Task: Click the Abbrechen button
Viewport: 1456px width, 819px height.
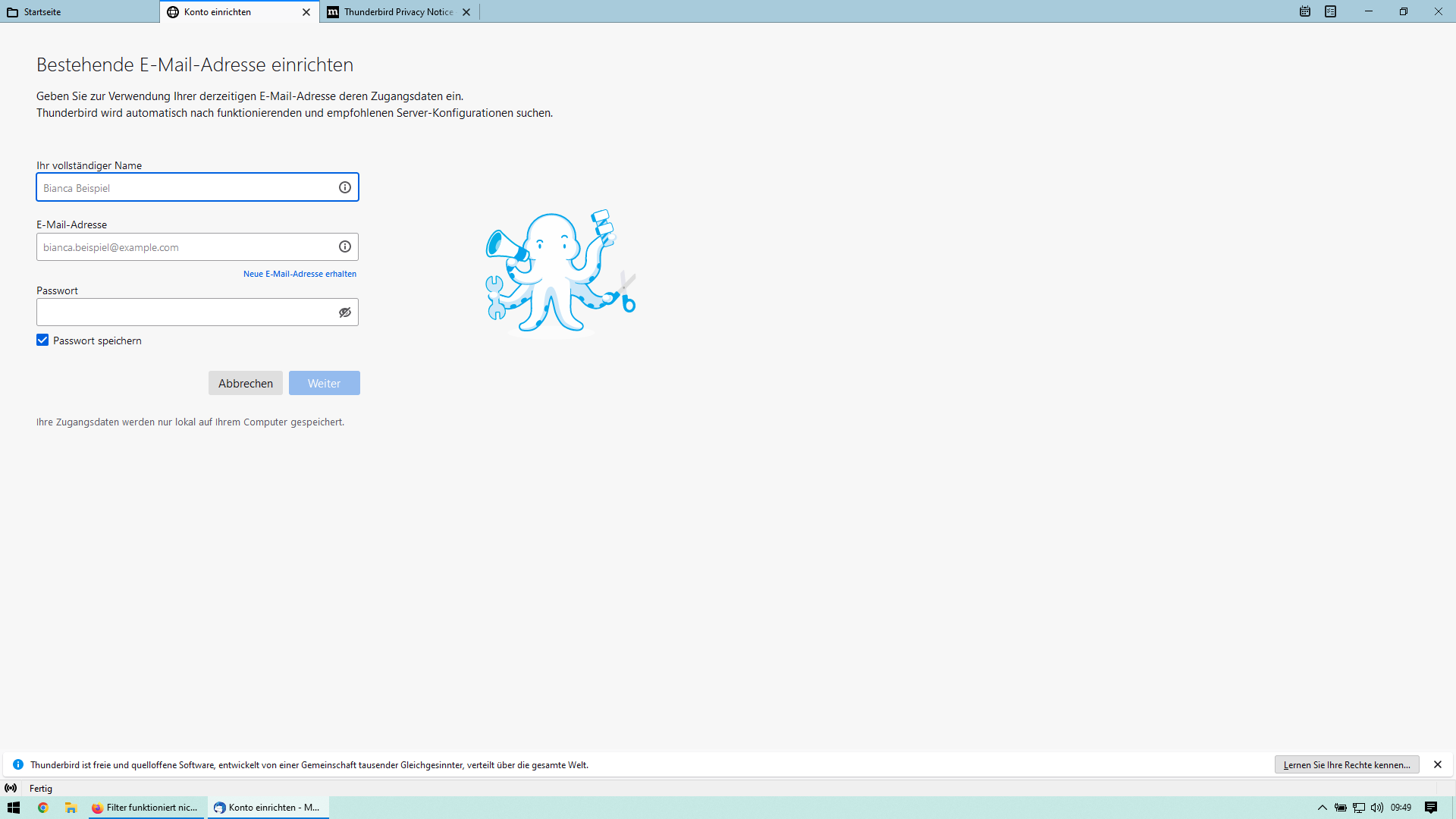Action: point(246,383)
